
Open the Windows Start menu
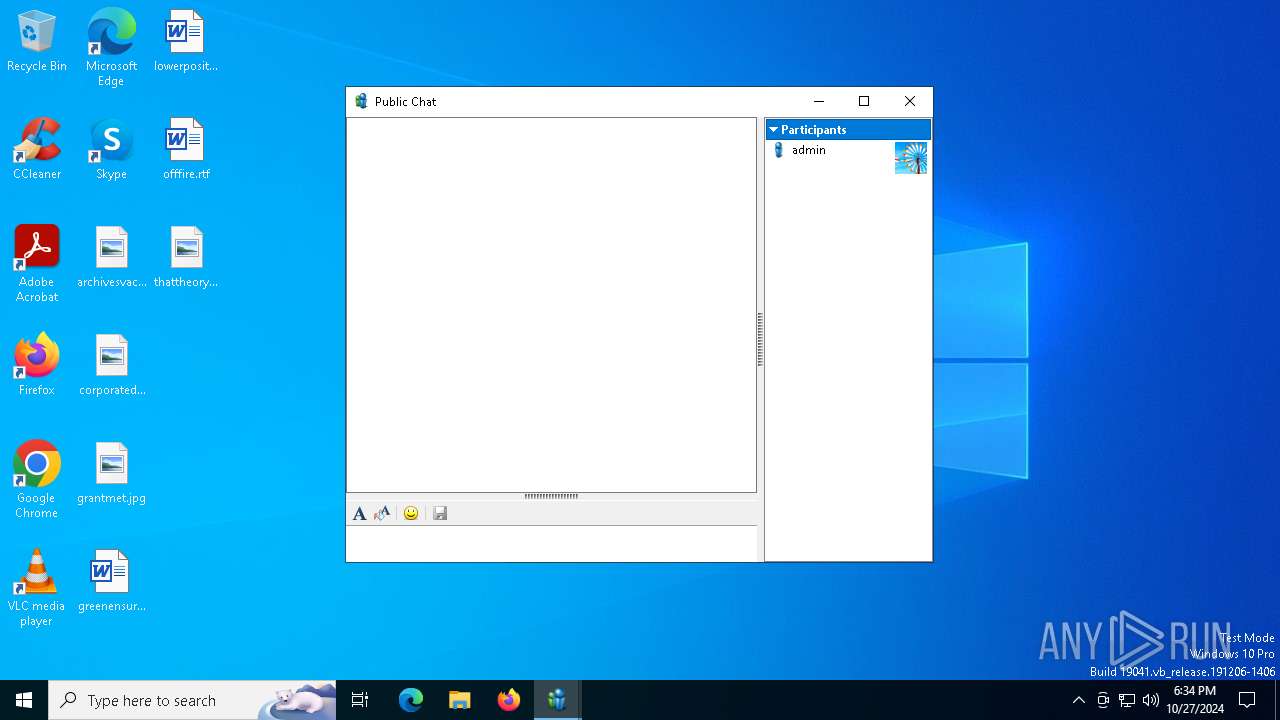(24, 700)
